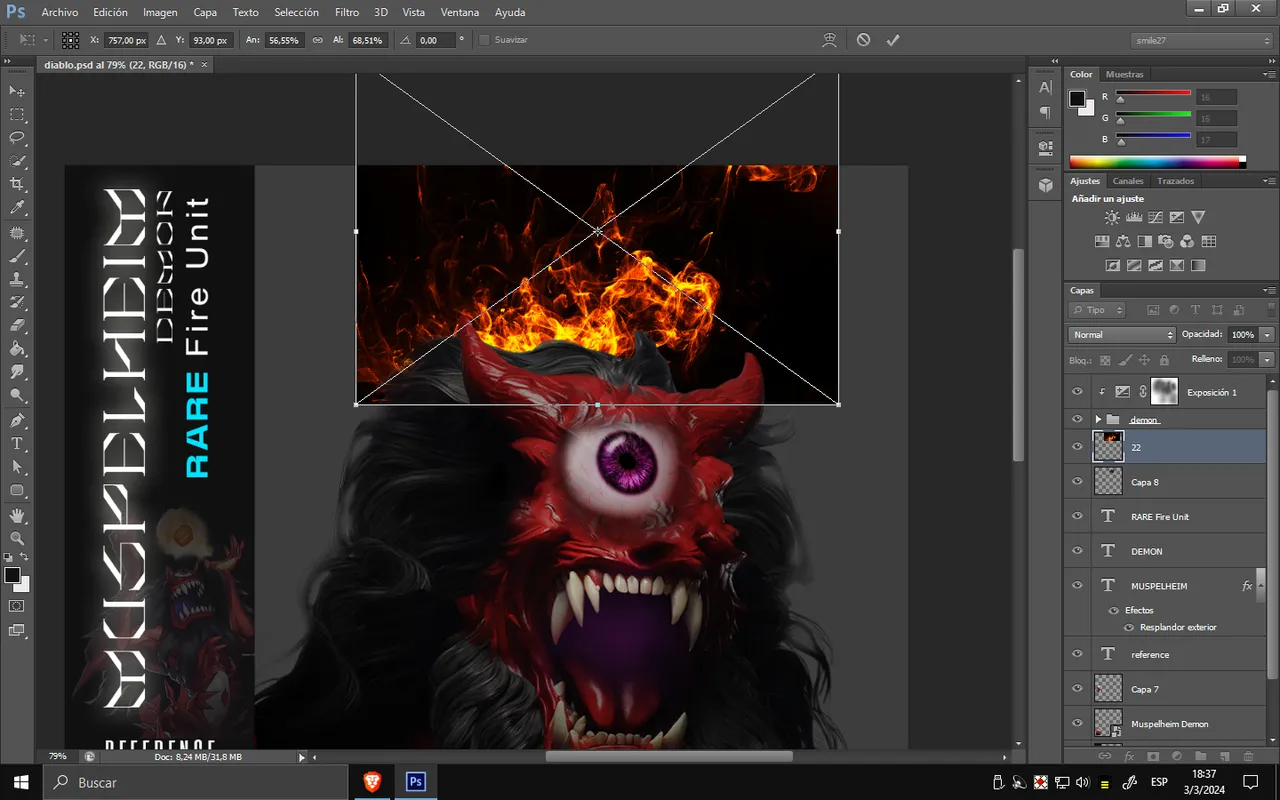Add a Curves adjustment
Viewport: 1280px width, 800px height.
(1155, 217)
